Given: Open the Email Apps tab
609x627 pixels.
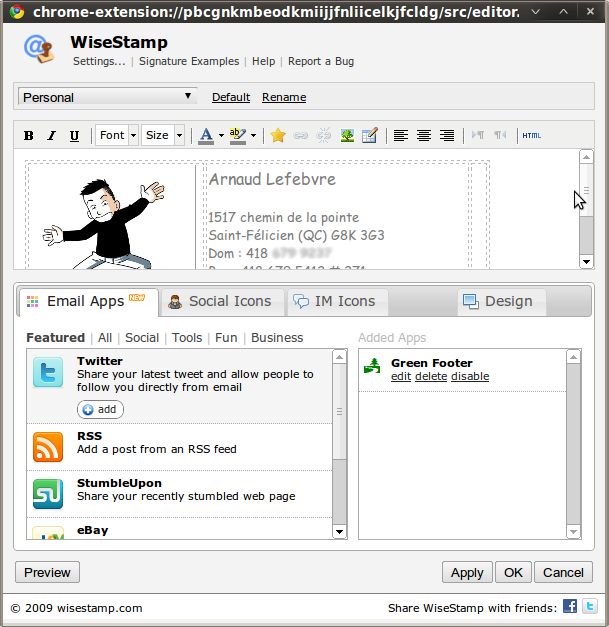Looking at the screenshot, I should click(89, 302).
